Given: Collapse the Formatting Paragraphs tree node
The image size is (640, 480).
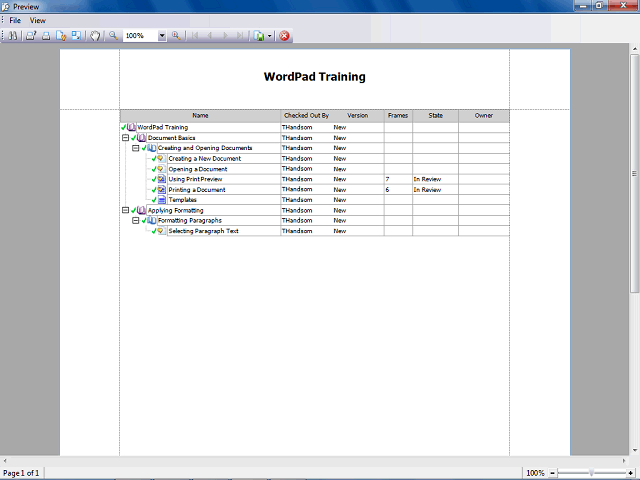Looking at the screenshot, I should (136, 220).
